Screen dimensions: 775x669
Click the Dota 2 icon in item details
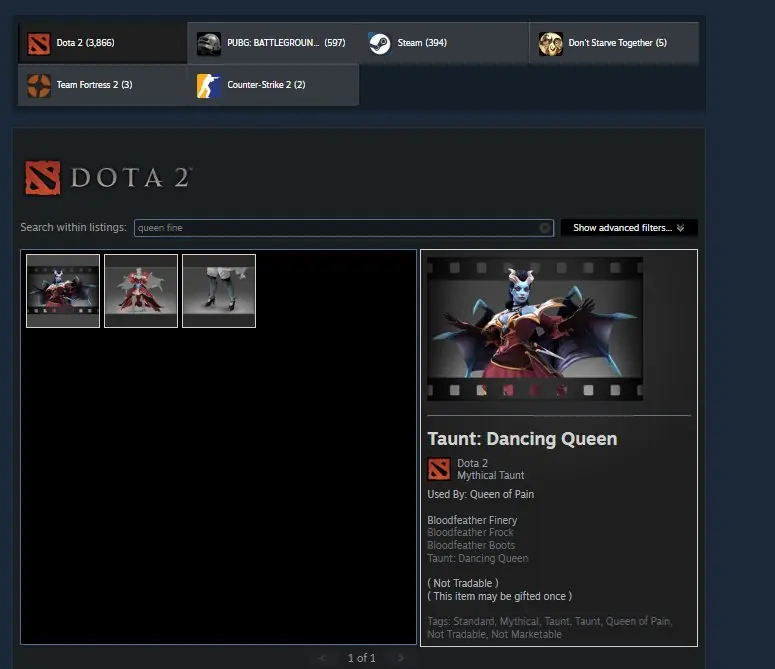click(x=439, y=469)
